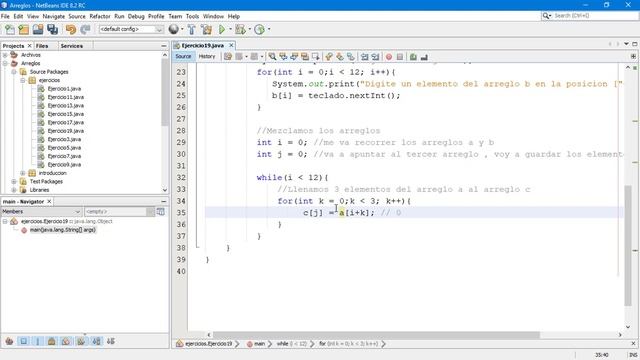Open the Profile Project dropdown arrow
The height and width of the screenshot is (360, 640).
pyautogui.click(x=269, y=29)
